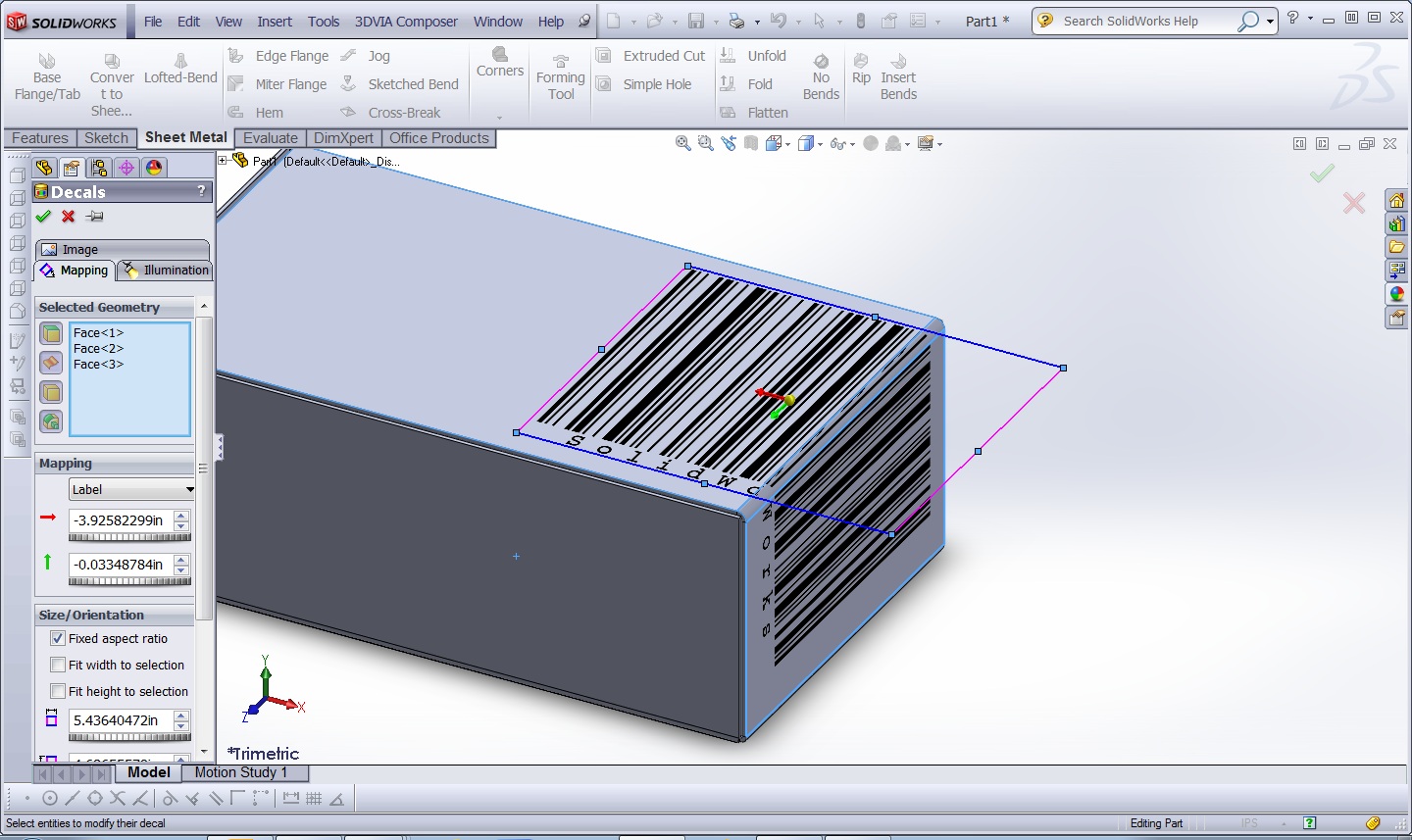The image size is (1412, 840).
Task: Open the Save button dropdown arrow
Action: (x=713, y=21)
